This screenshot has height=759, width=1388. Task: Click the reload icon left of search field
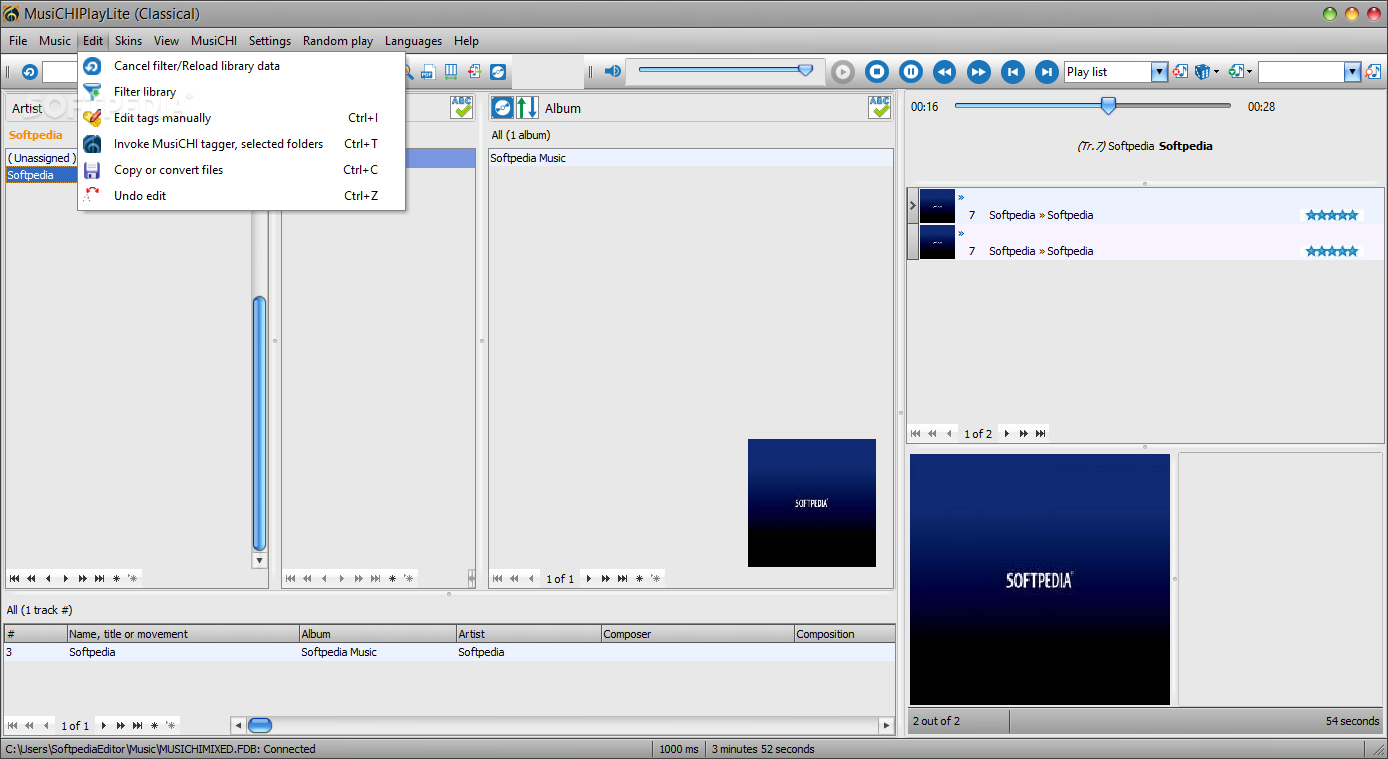[x=29, y=72]
